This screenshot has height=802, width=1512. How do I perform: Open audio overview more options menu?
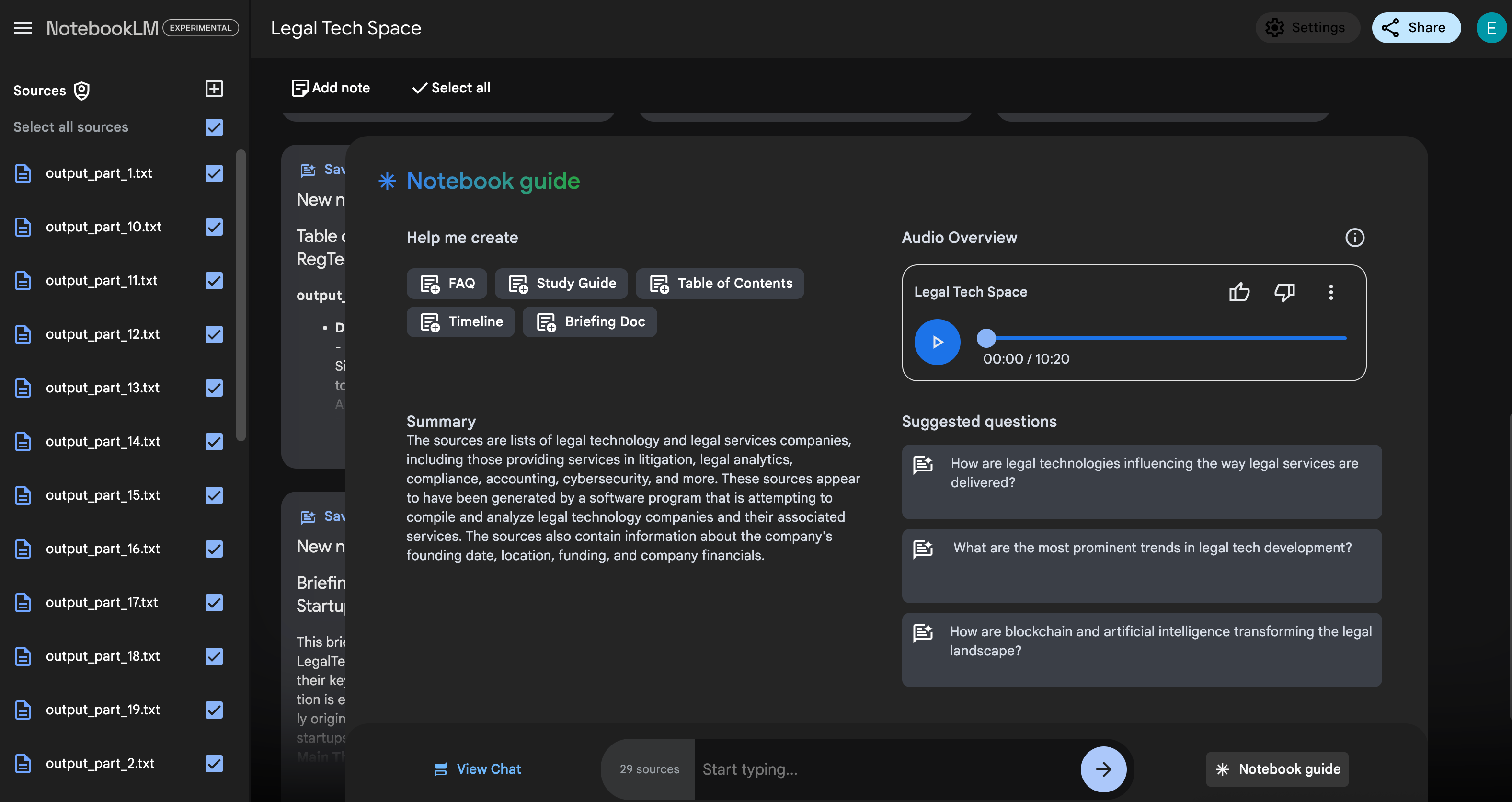1330,292
